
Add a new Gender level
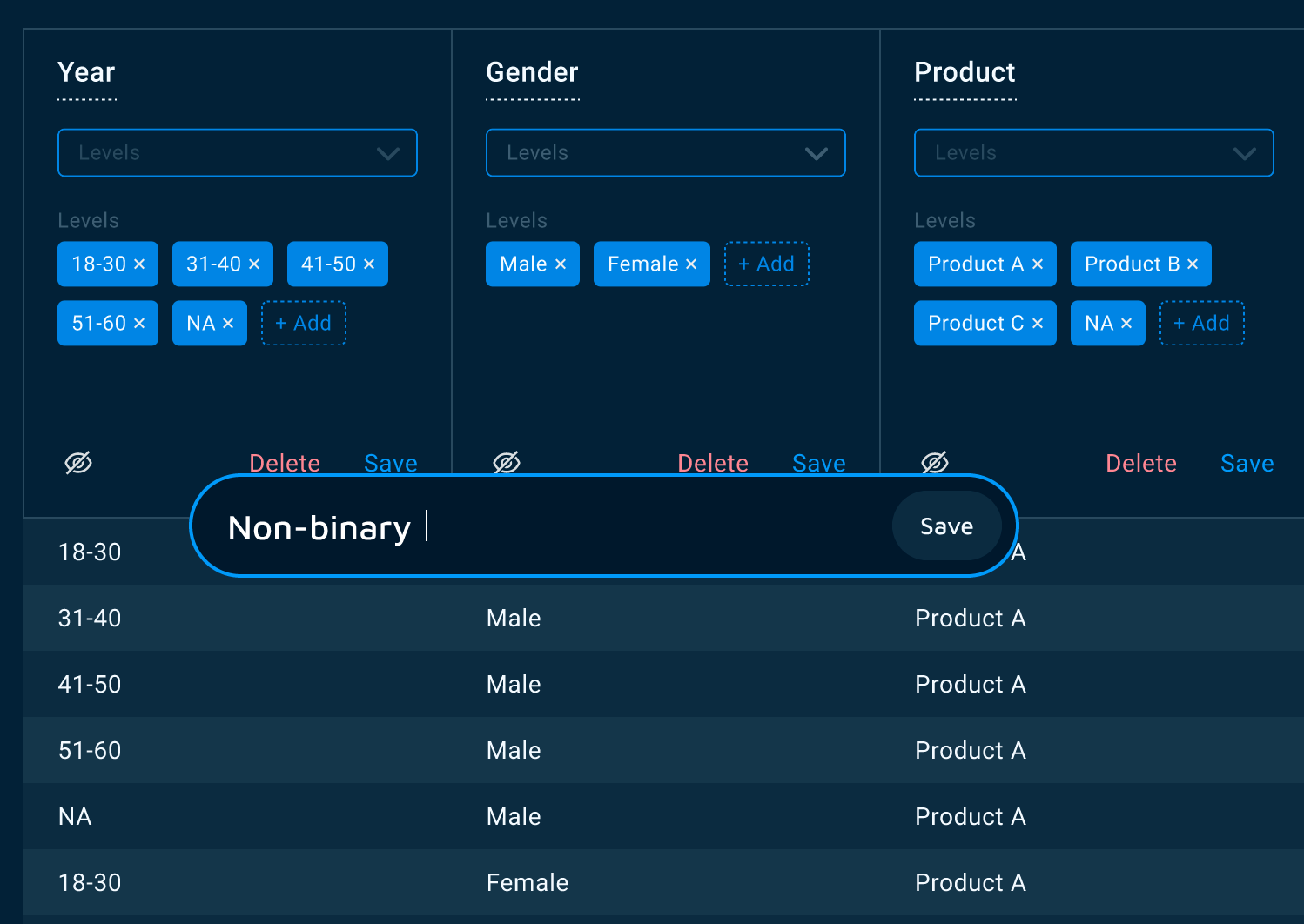coord(766,264)
